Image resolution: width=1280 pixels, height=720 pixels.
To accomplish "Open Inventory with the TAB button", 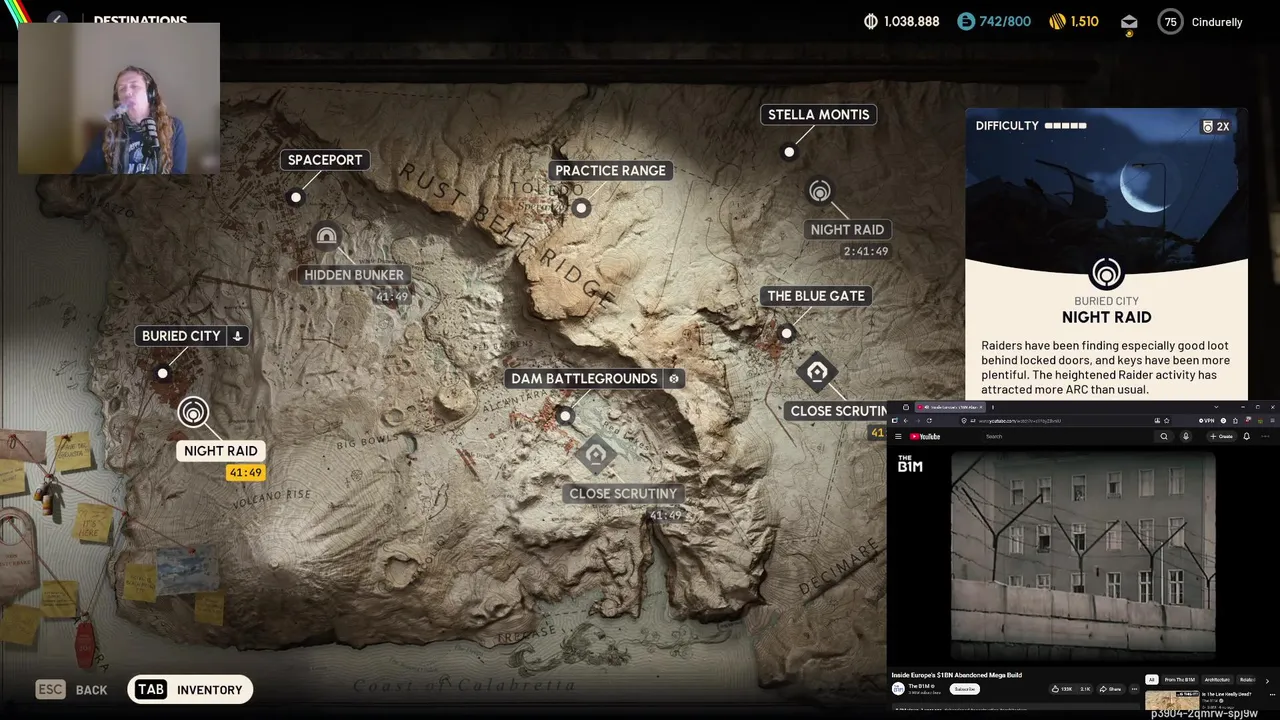I will (190, 690).
